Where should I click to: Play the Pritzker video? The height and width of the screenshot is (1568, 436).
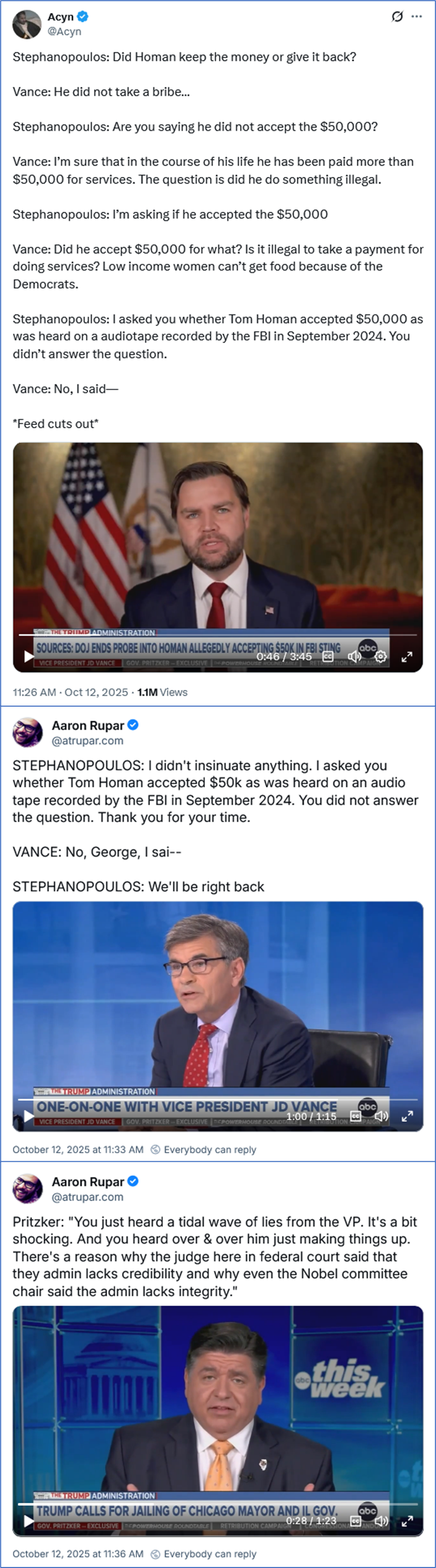click(28, 1521)
